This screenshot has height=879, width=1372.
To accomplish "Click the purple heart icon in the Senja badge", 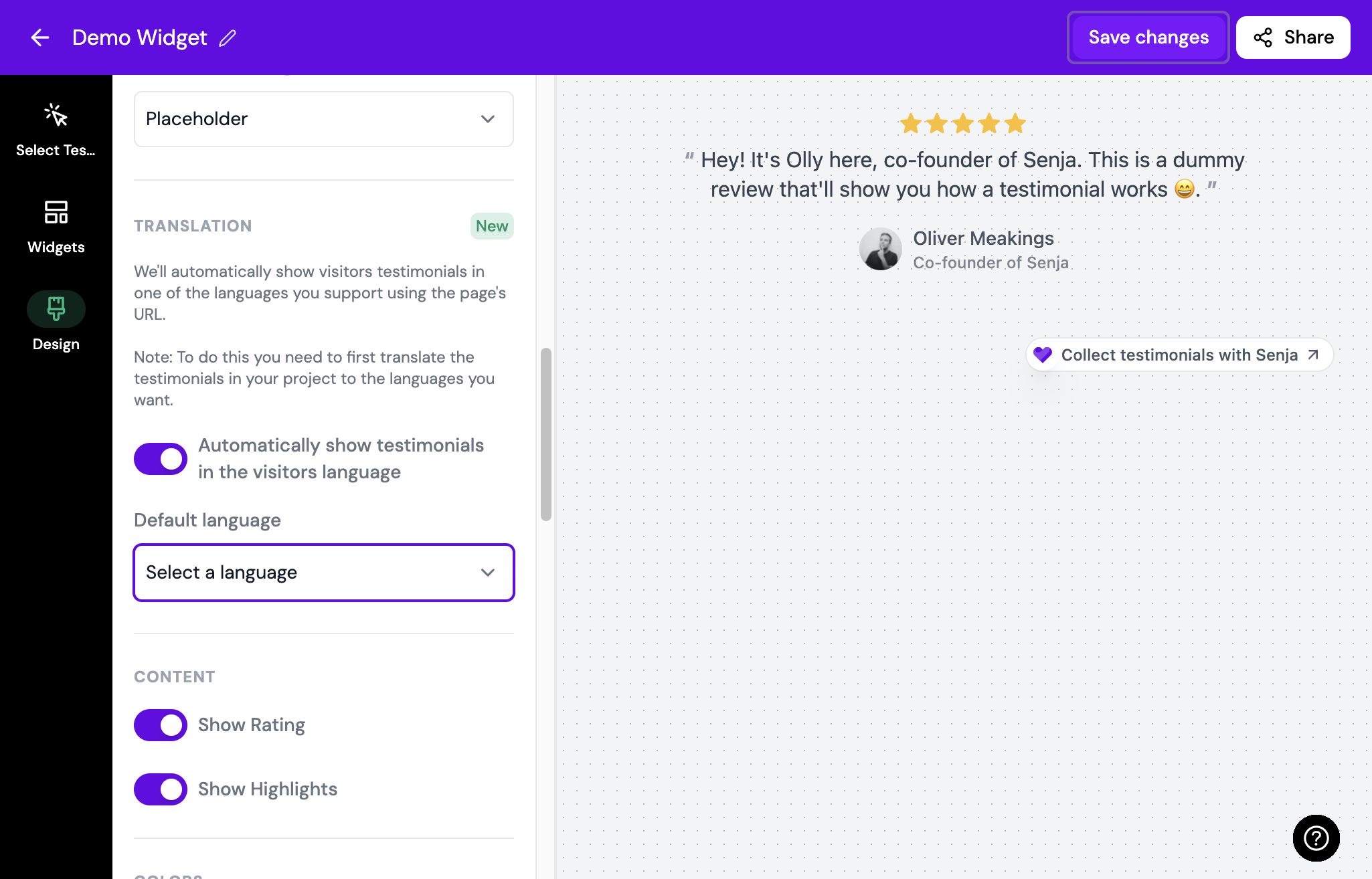I will (1043, 355).
